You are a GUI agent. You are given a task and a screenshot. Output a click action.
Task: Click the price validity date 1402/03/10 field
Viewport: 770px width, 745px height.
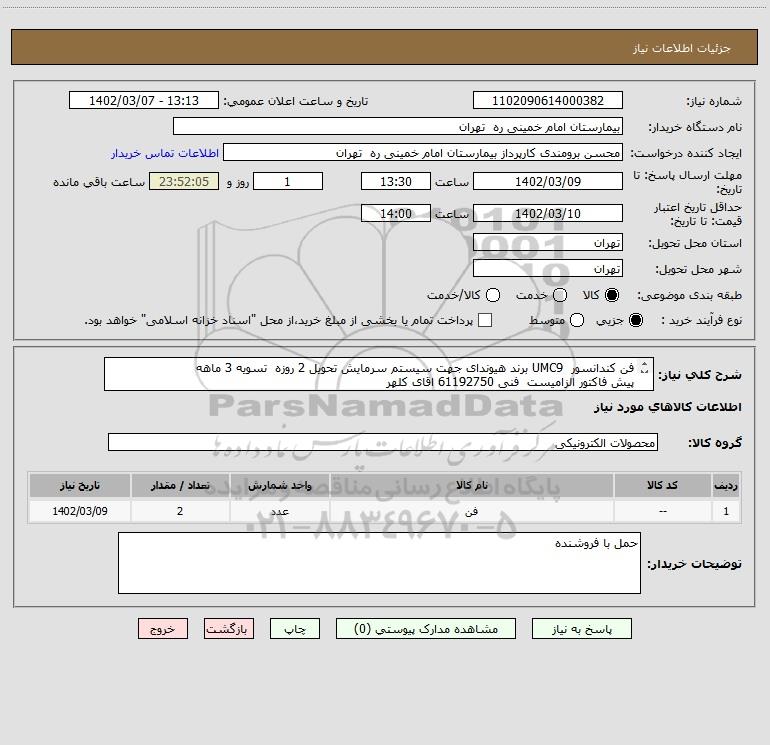click(x=548, y=213)
